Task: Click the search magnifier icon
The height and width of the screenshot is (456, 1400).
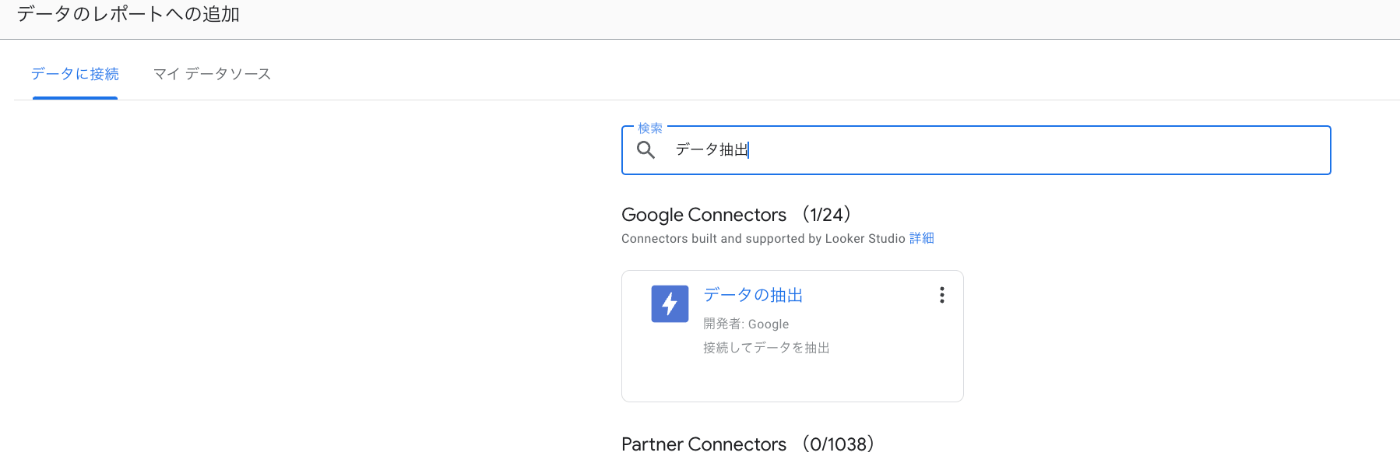Action: coord(646,150)
